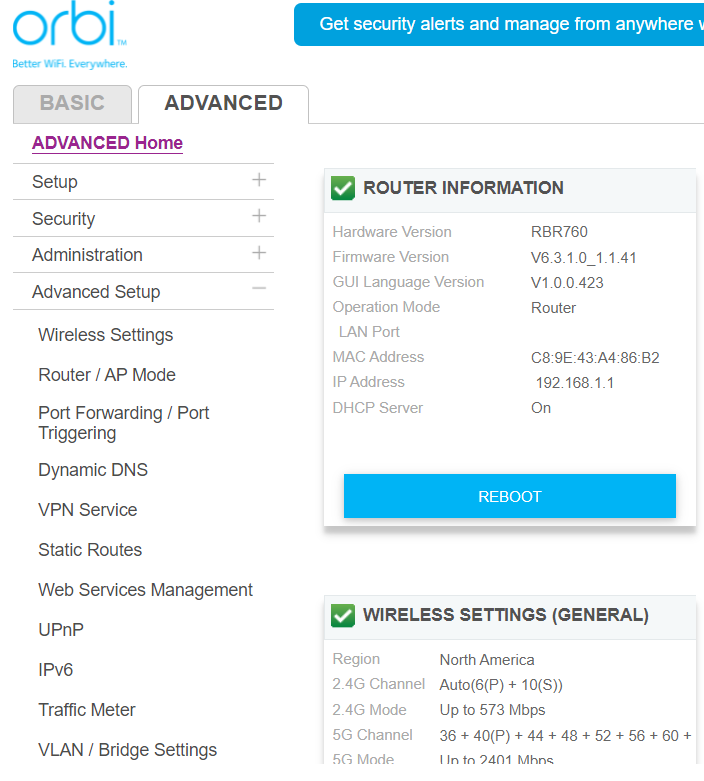
Task: Open the ADVANCED Home link
Action: click(107, 143)
